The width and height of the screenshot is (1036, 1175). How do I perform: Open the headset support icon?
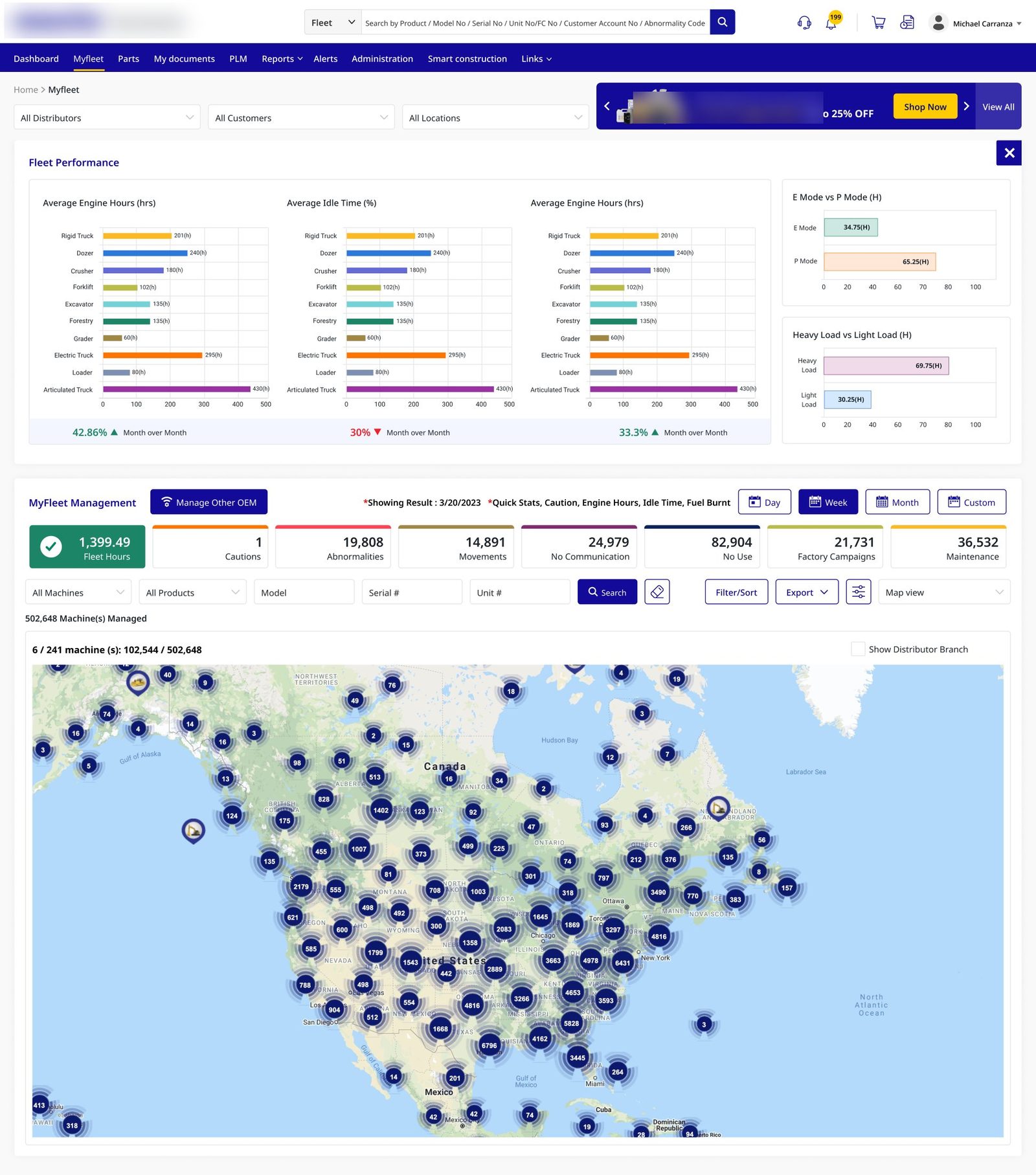[804, 23]
